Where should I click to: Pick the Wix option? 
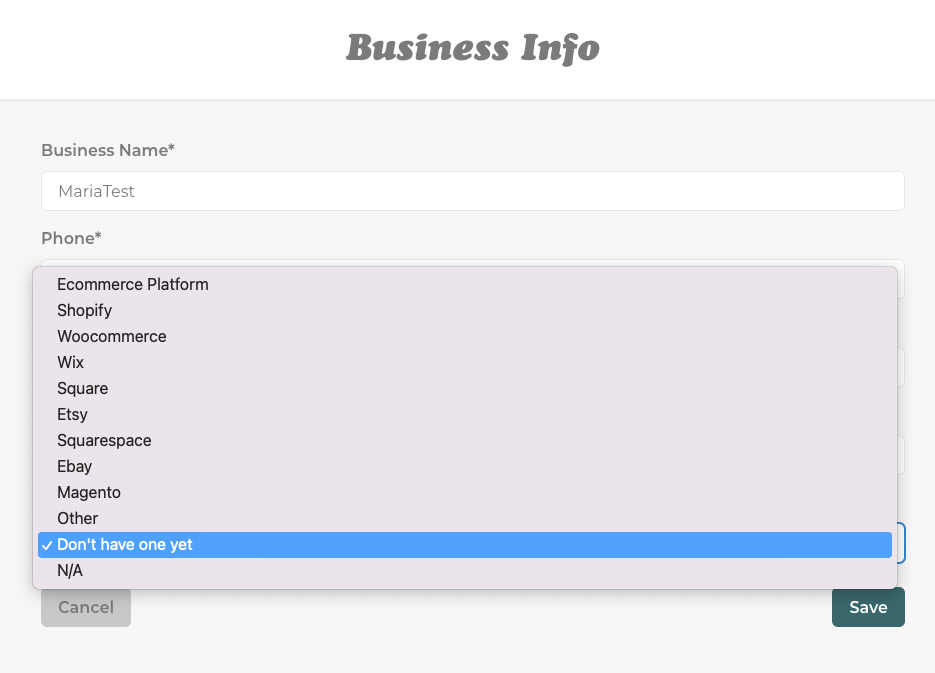coord(465,362)
